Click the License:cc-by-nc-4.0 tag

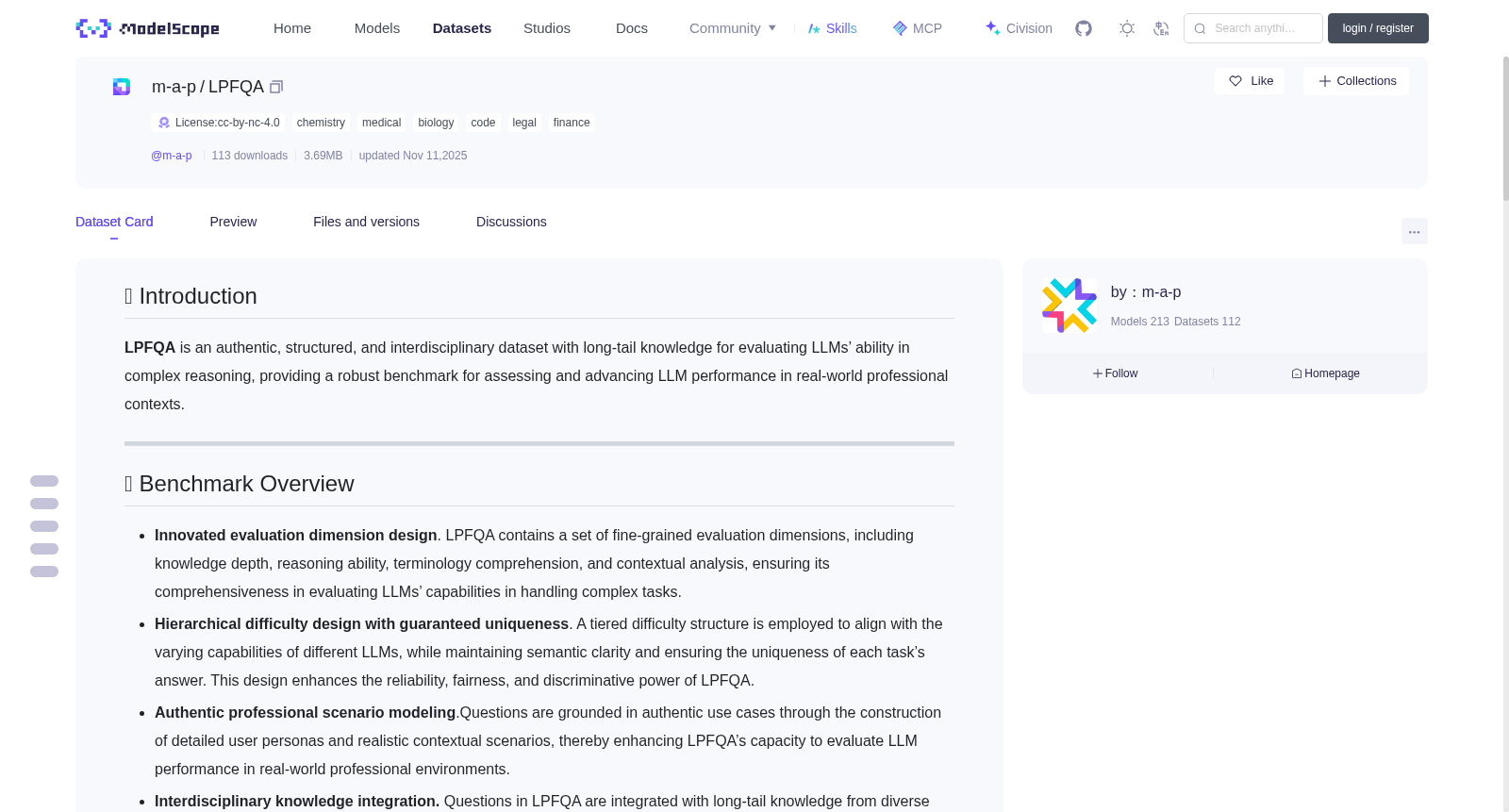coord(219,123)
